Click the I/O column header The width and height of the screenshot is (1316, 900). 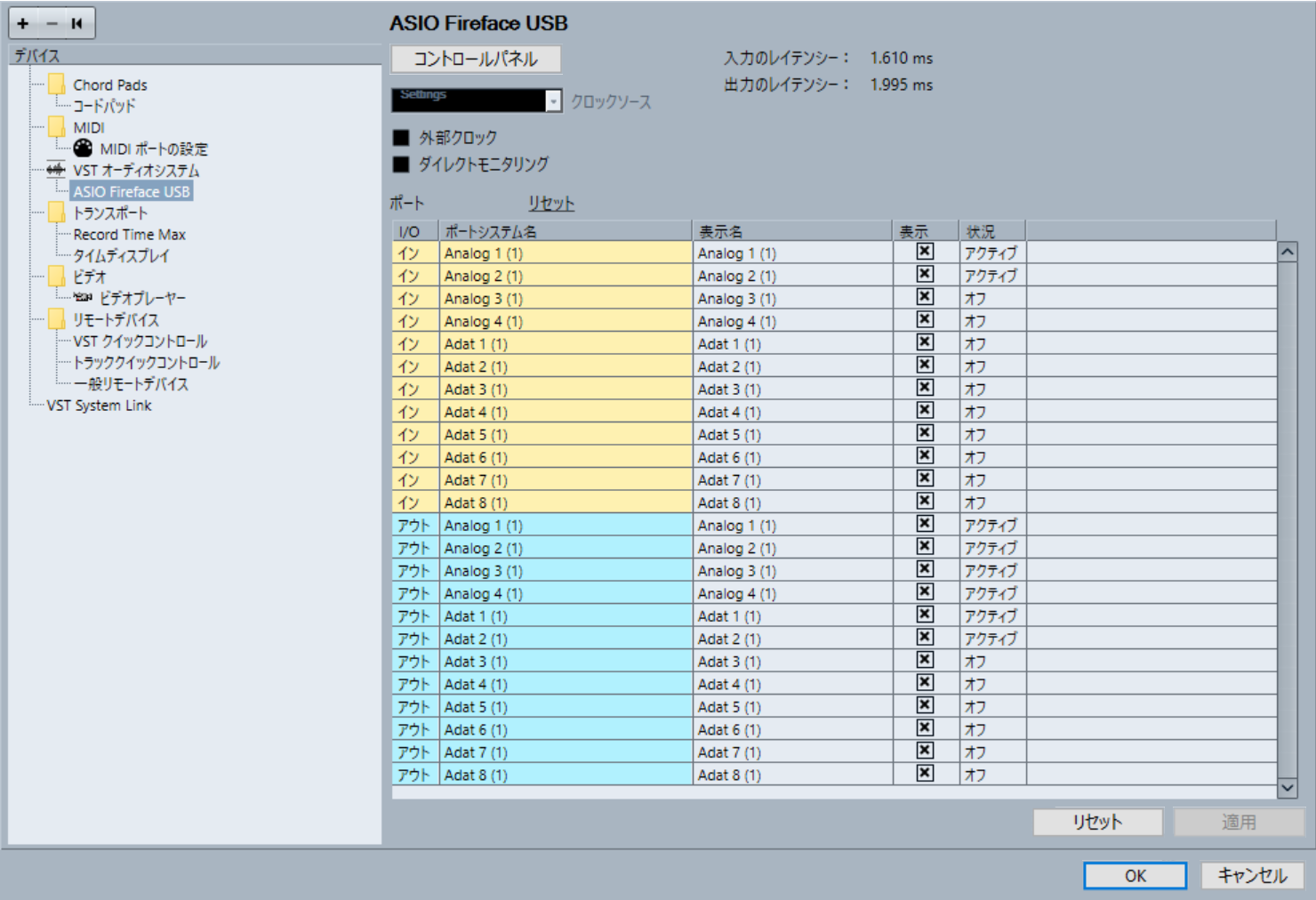415,231
